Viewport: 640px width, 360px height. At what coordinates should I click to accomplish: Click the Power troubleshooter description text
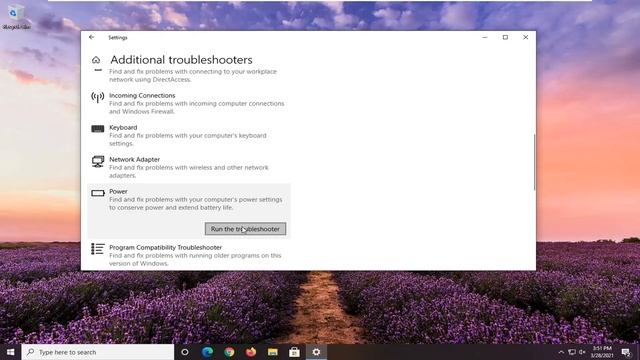pyautogui.click(x=196, y=204)
